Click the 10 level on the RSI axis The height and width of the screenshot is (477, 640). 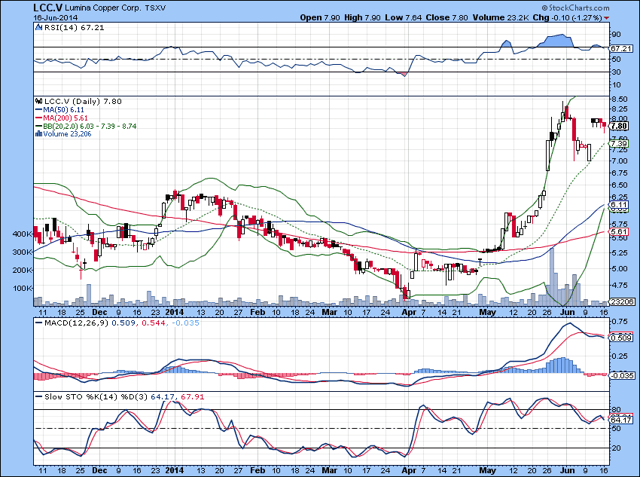(616, 85)
